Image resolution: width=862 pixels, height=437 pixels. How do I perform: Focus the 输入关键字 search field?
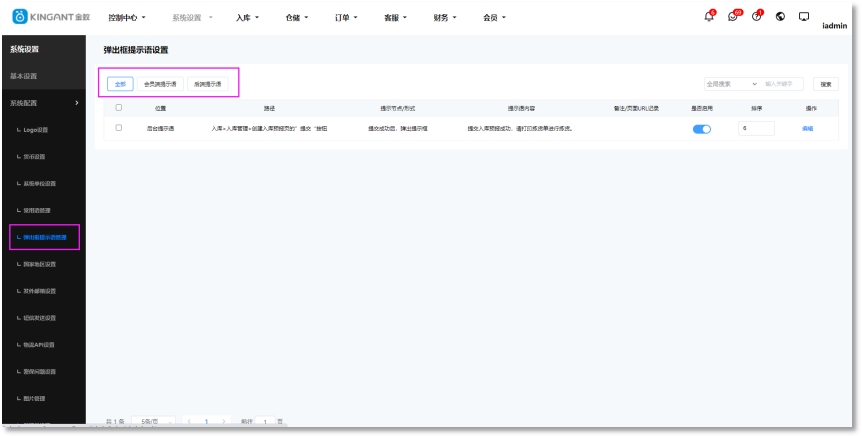(x=782, y=84)
